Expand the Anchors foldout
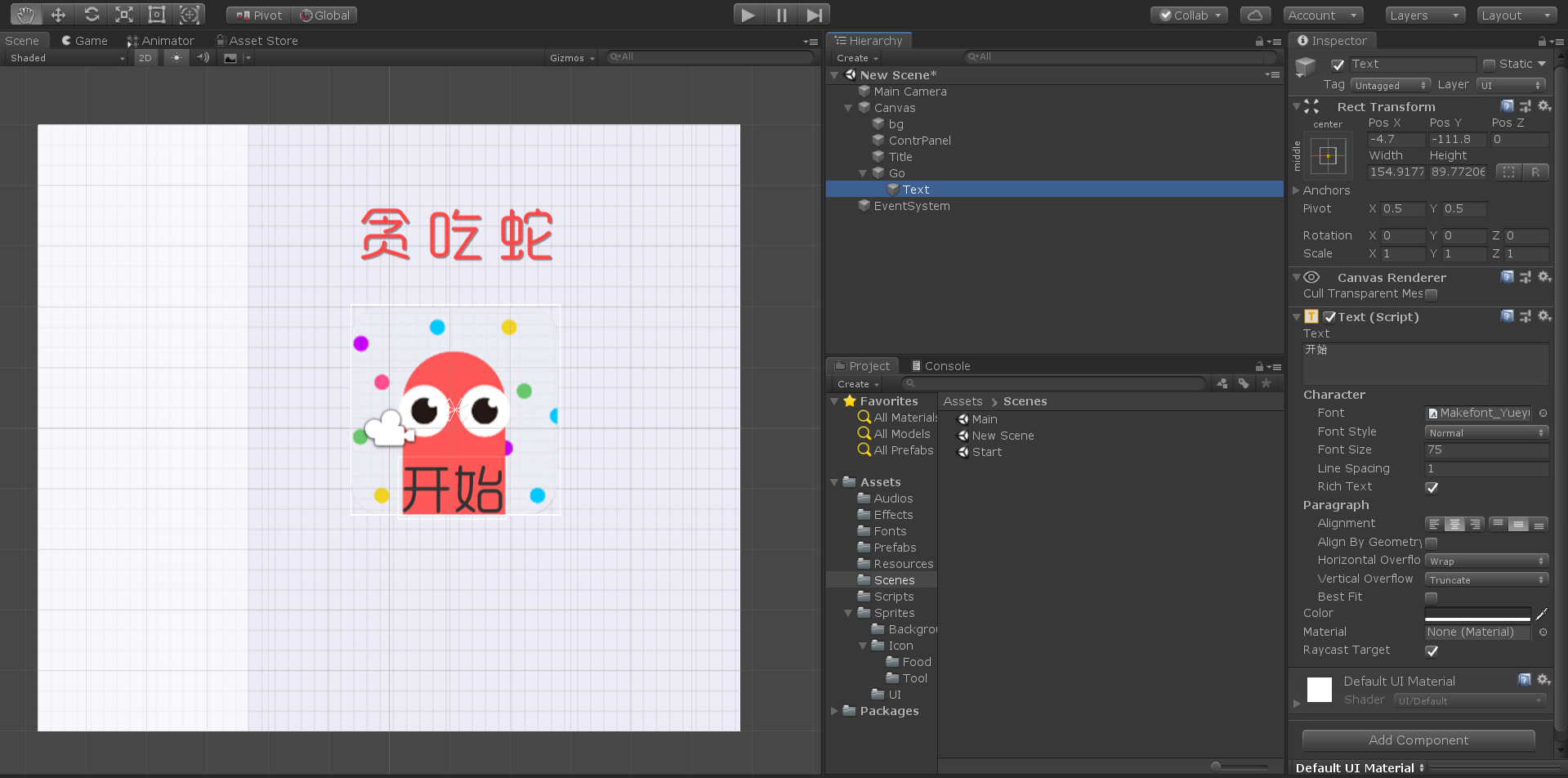This screenshot has width=1568, height=778. (1296, 190)
